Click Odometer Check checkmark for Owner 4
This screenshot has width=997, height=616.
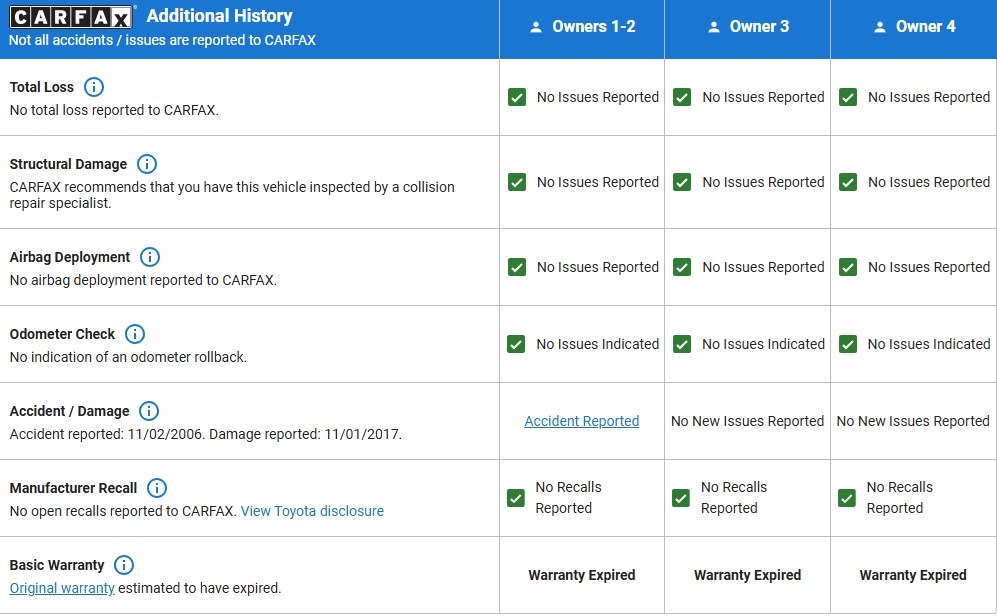(848, 344)
